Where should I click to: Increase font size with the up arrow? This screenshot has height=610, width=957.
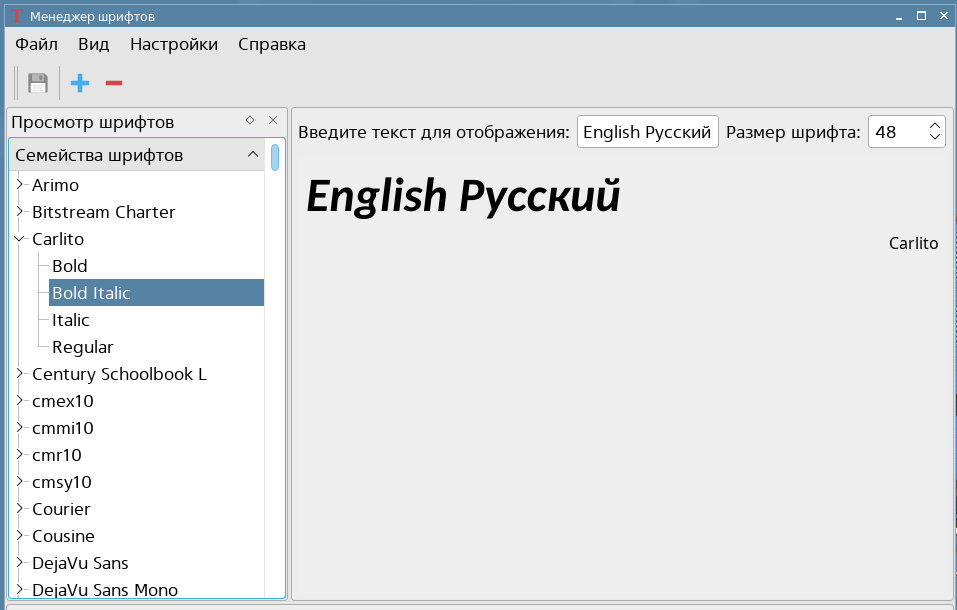click(935, 125)
